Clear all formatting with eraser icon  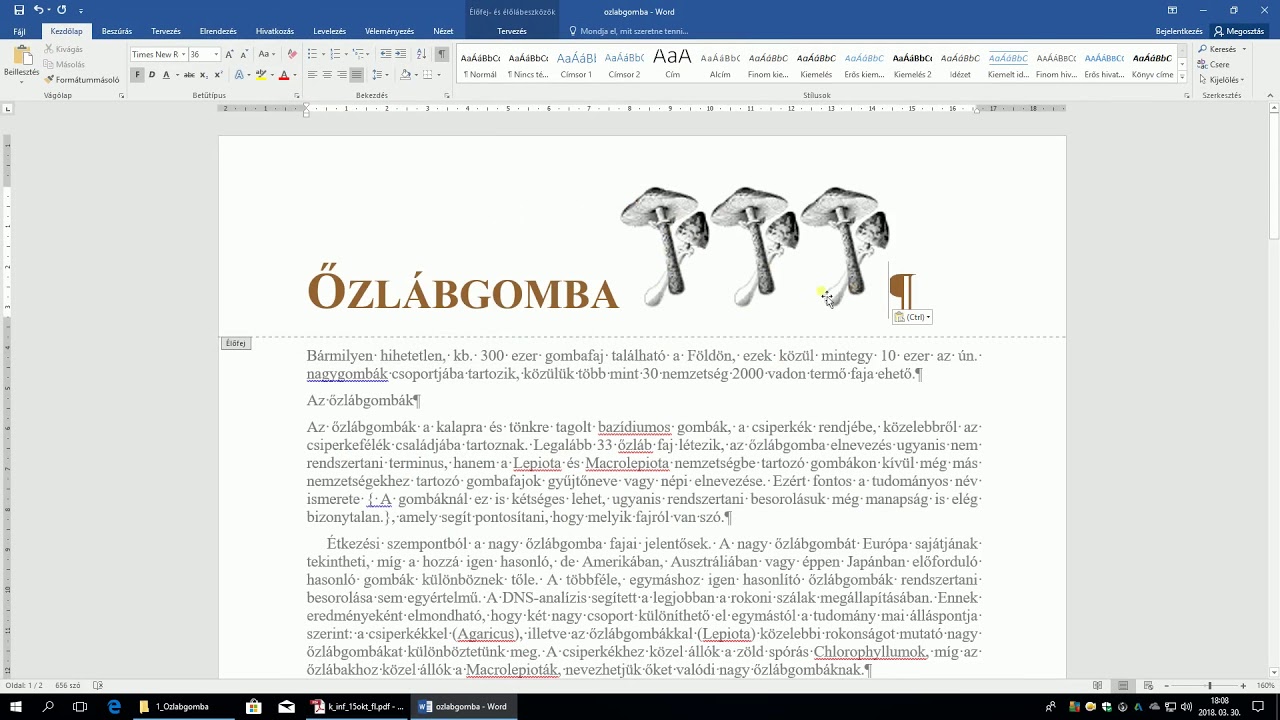[292, 54]
